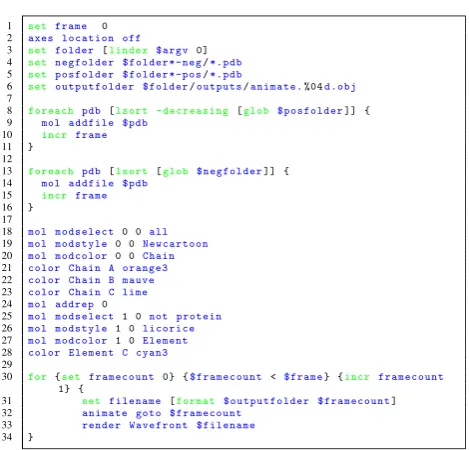Click line number 17 in the gutter

pos(7,219)
